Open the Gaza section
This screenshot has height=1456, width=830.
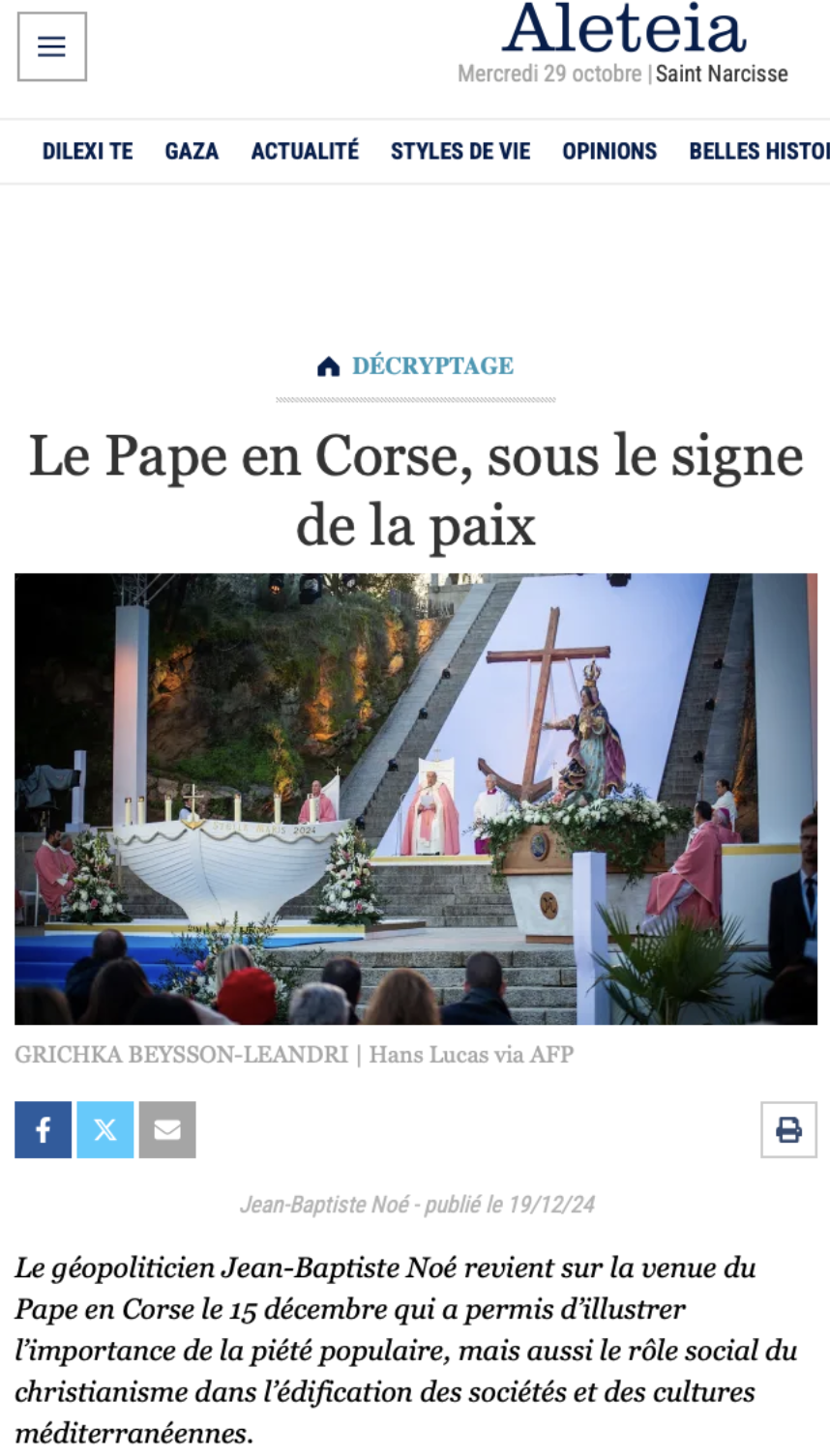click(192, 152)
